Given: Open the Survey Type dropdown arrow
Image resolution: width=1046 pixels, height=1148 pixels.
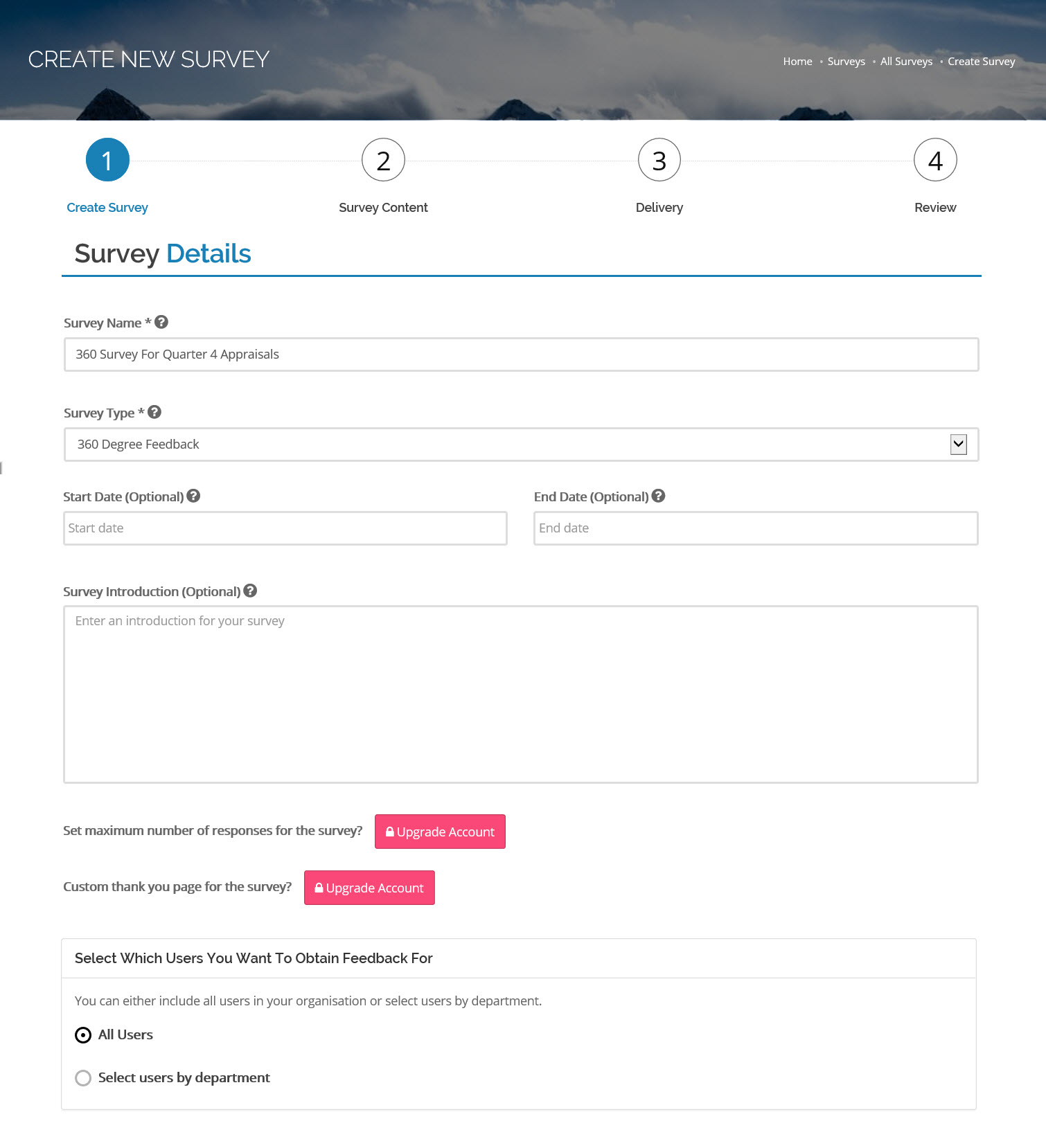Looking at the screenshot, I should (x=958, y=445).
